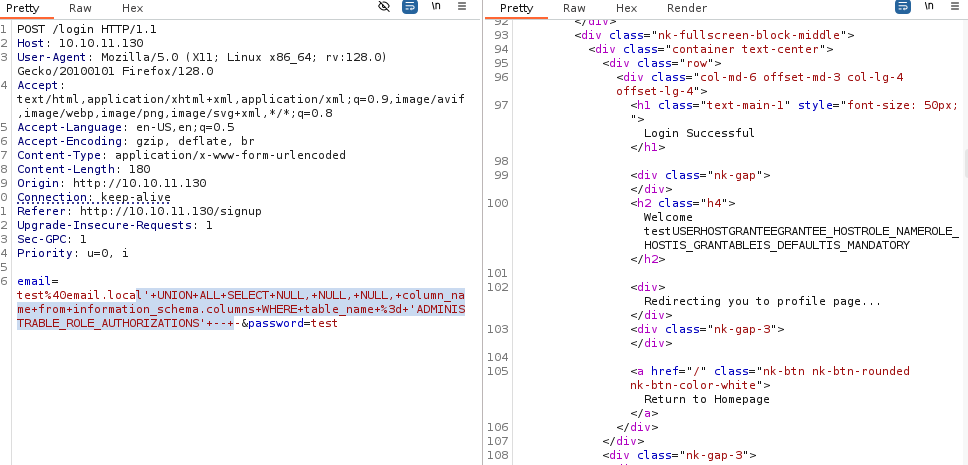Click 'Login Successful' text in response

click(x=699, y=133)
